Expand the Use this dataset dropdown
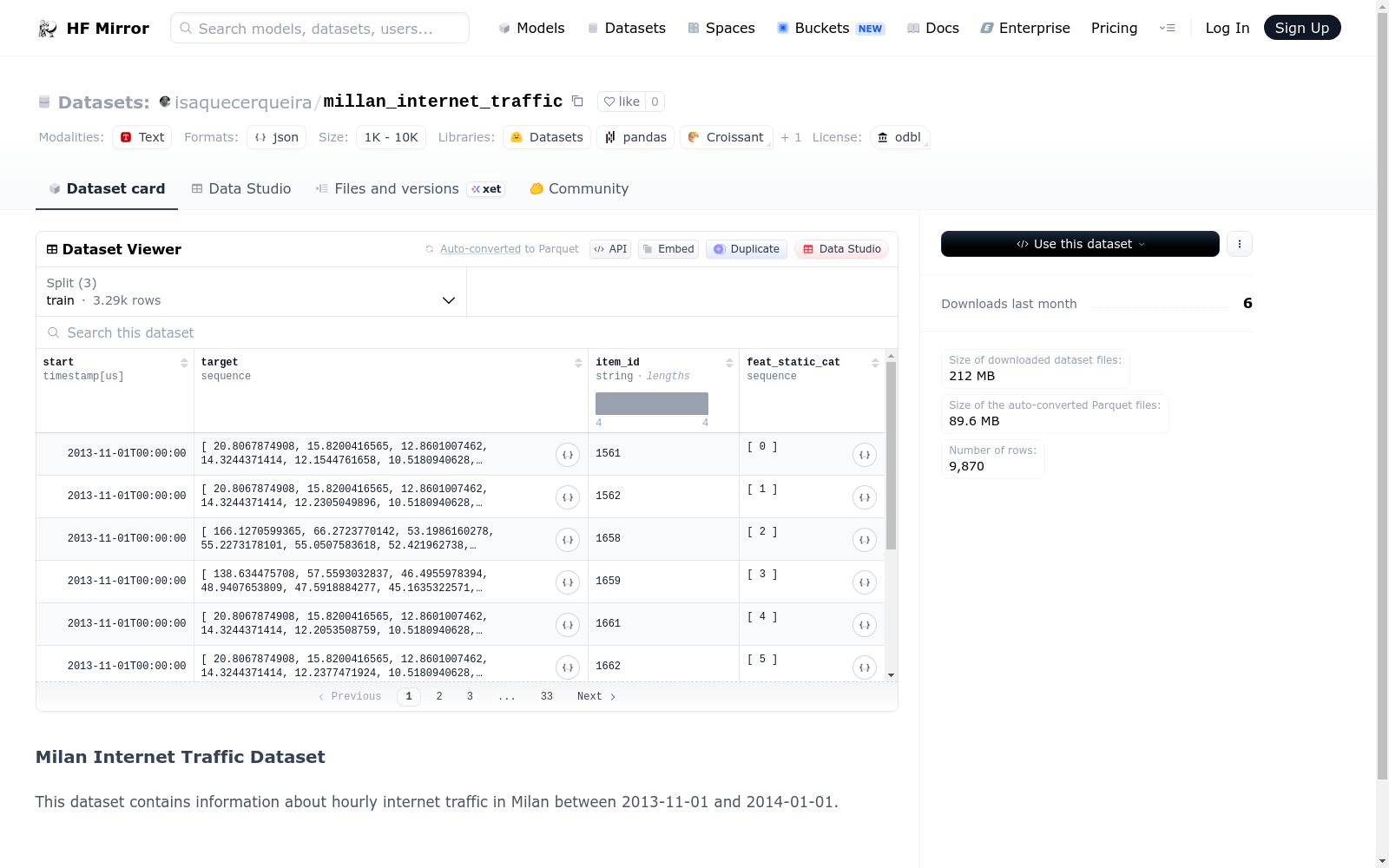Viewport: 1389px width, 868px height. pyautogui.click(x=1080, y=244)
